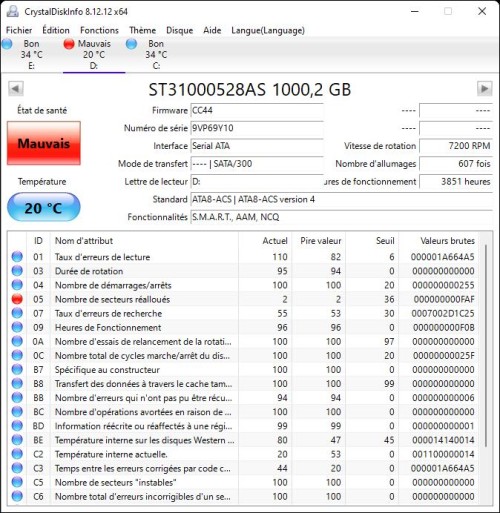Click status icon for attribute C3
The image size is (500, 513).
click(17, 468)
